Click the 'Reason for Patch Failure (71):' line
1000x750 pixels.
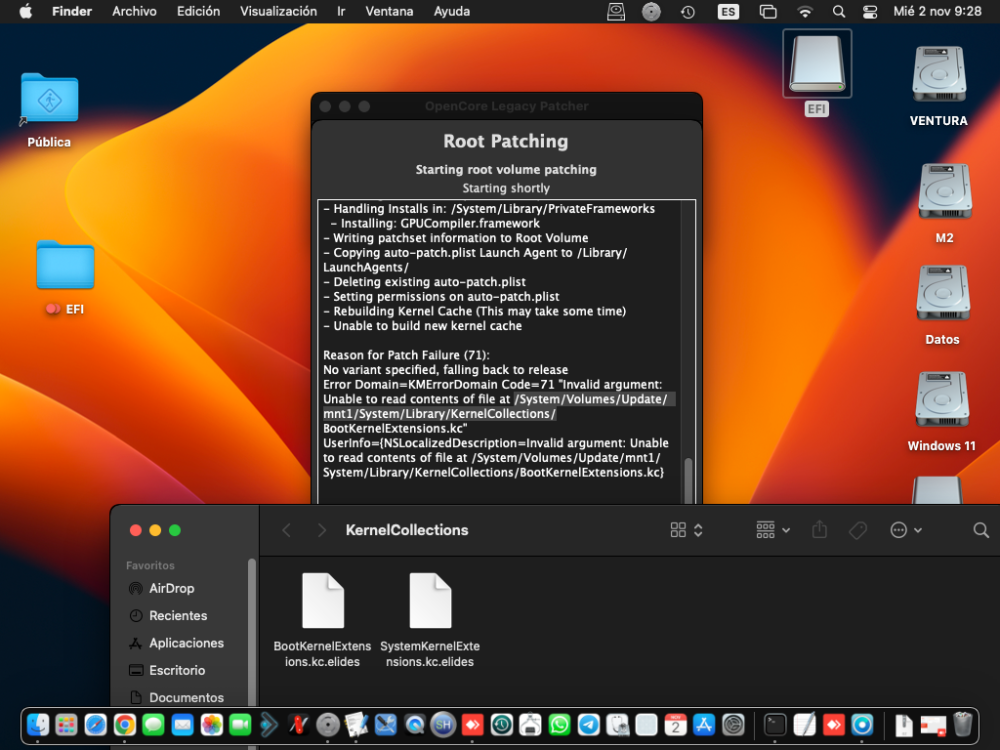click(406, 355)
